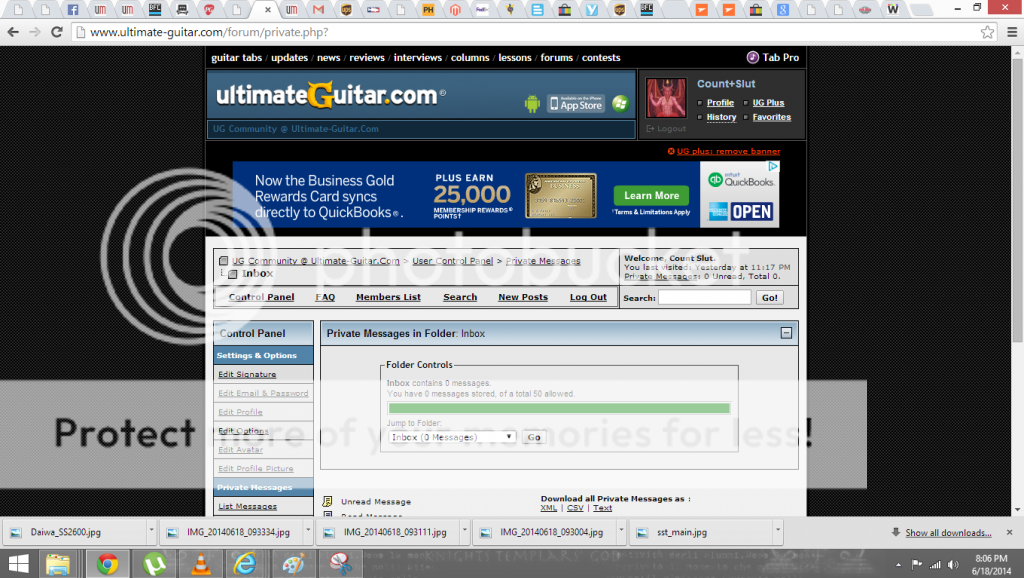Click the Windows Phone app icon
Image resolution: width=1024 pixels, height=578 pixels.
click(x=620, y=103)
